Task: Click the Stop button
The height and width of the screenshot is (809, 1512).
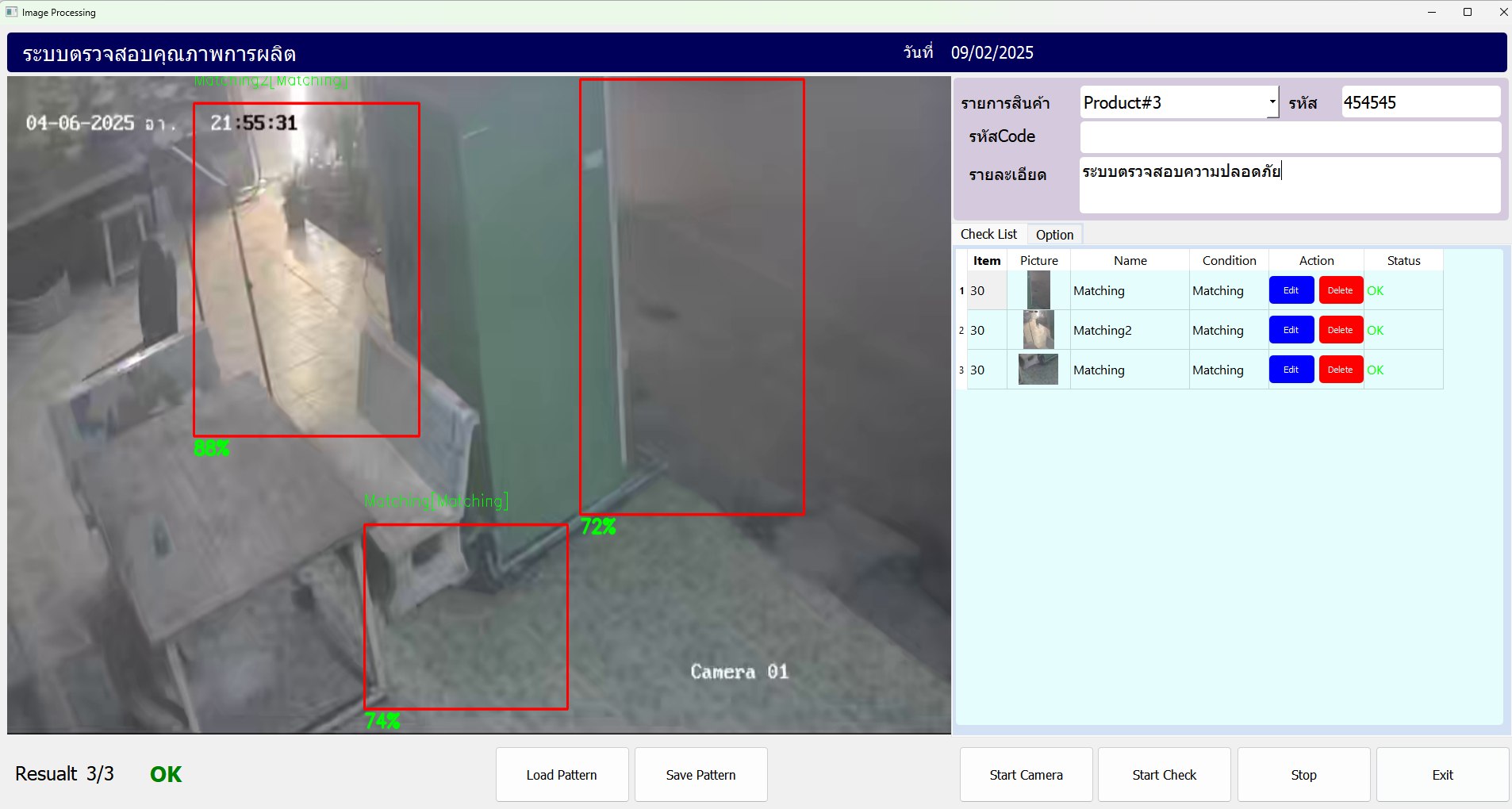Action: pyautogui.click(x=1303, y=775)
